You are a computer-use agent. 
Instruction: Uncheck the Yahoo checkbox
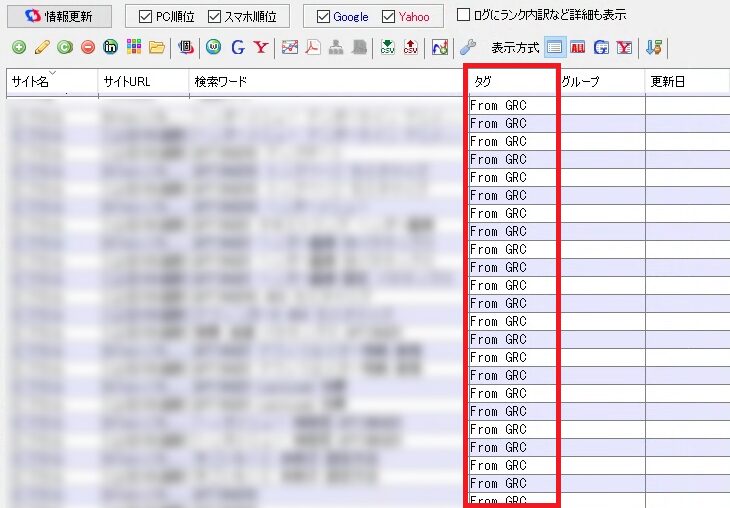pyautogui.click(x=388, y=17)
